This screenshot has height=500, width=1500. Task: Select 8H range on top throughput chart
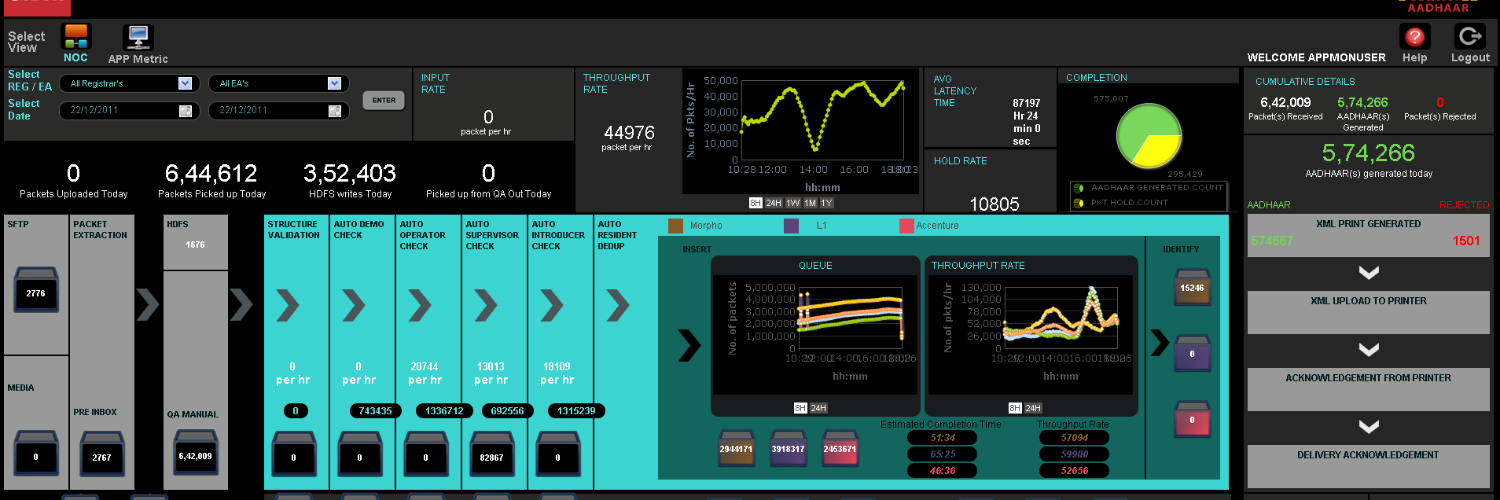(756, 203)
